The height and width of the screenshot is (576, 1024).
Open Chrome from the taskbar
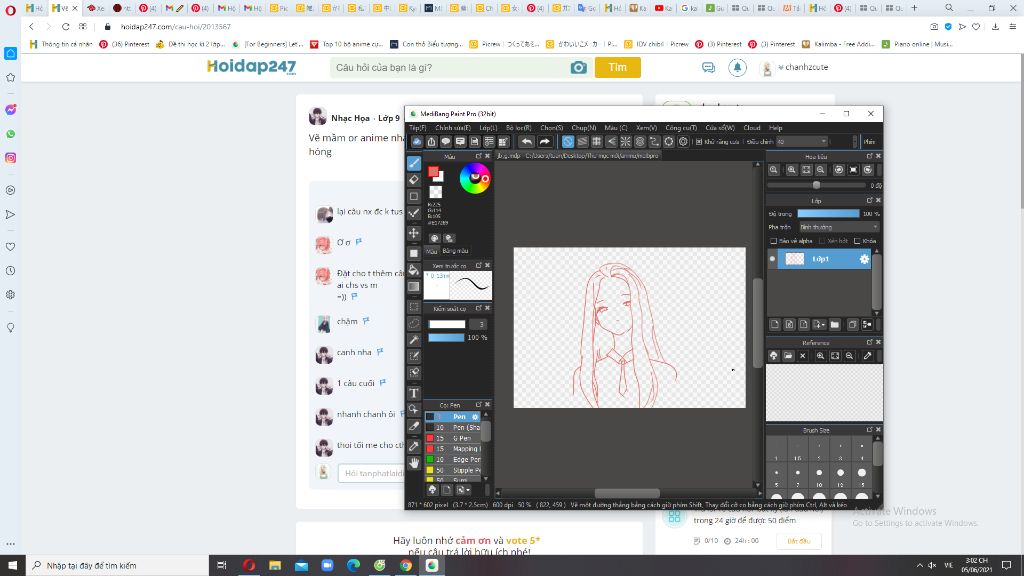pos(406,566)
